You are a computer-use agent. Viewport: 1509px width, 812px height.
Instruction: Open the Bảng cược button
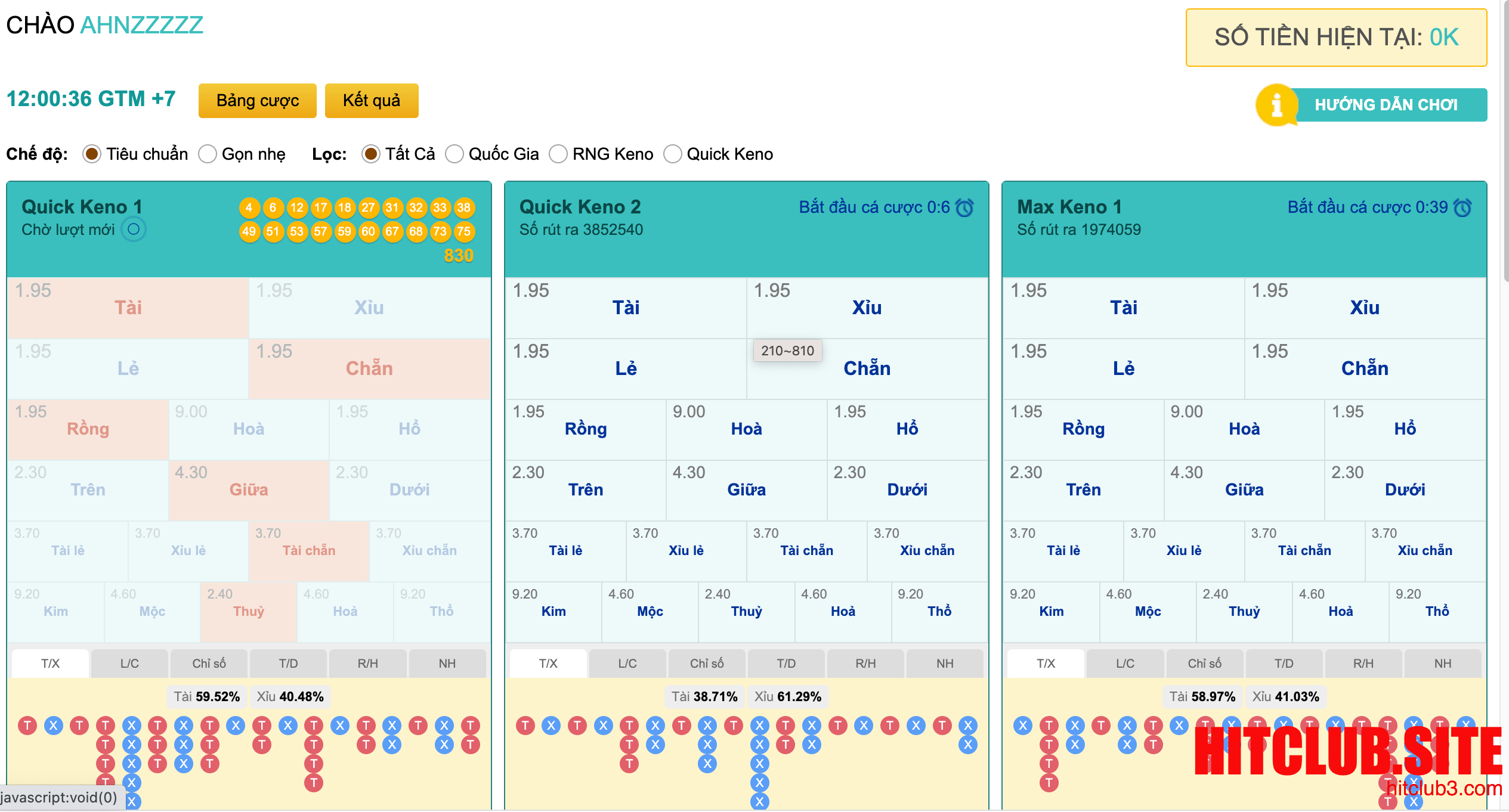click(x=257, y=101)
